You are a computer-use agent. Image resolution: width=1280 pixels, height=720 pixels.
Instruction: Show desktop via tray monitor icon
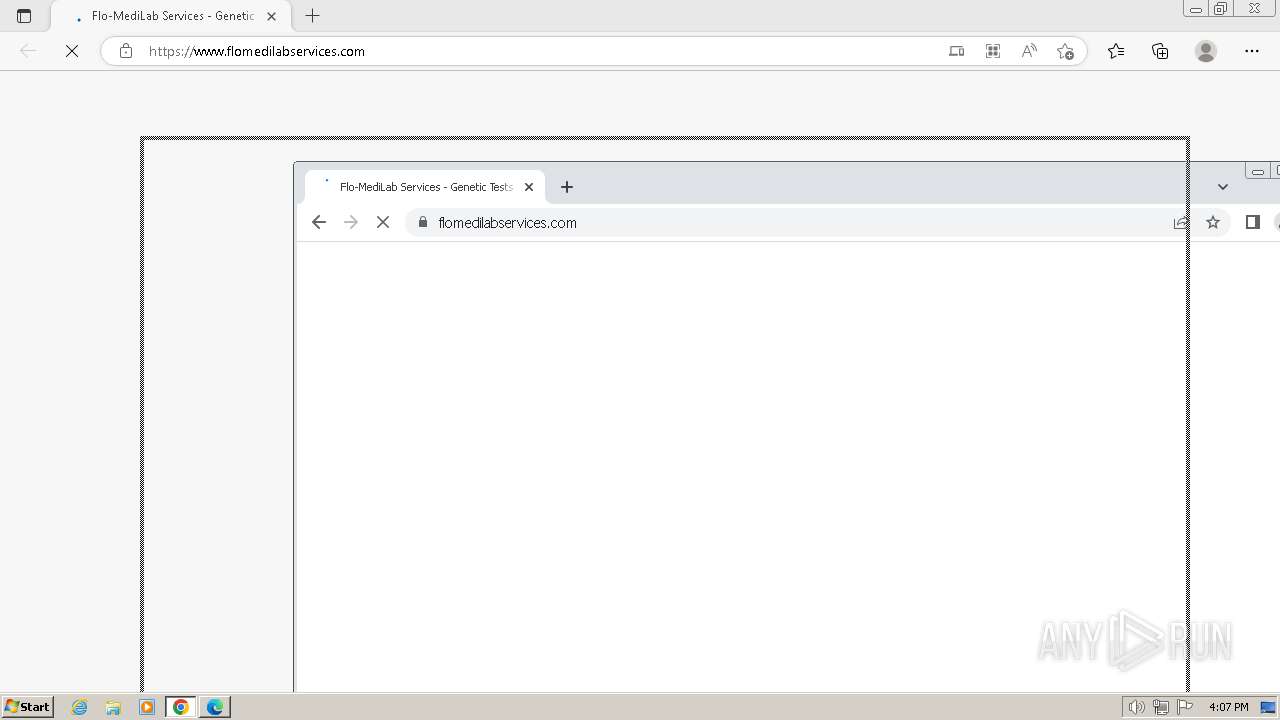(x=1268, y=707)
